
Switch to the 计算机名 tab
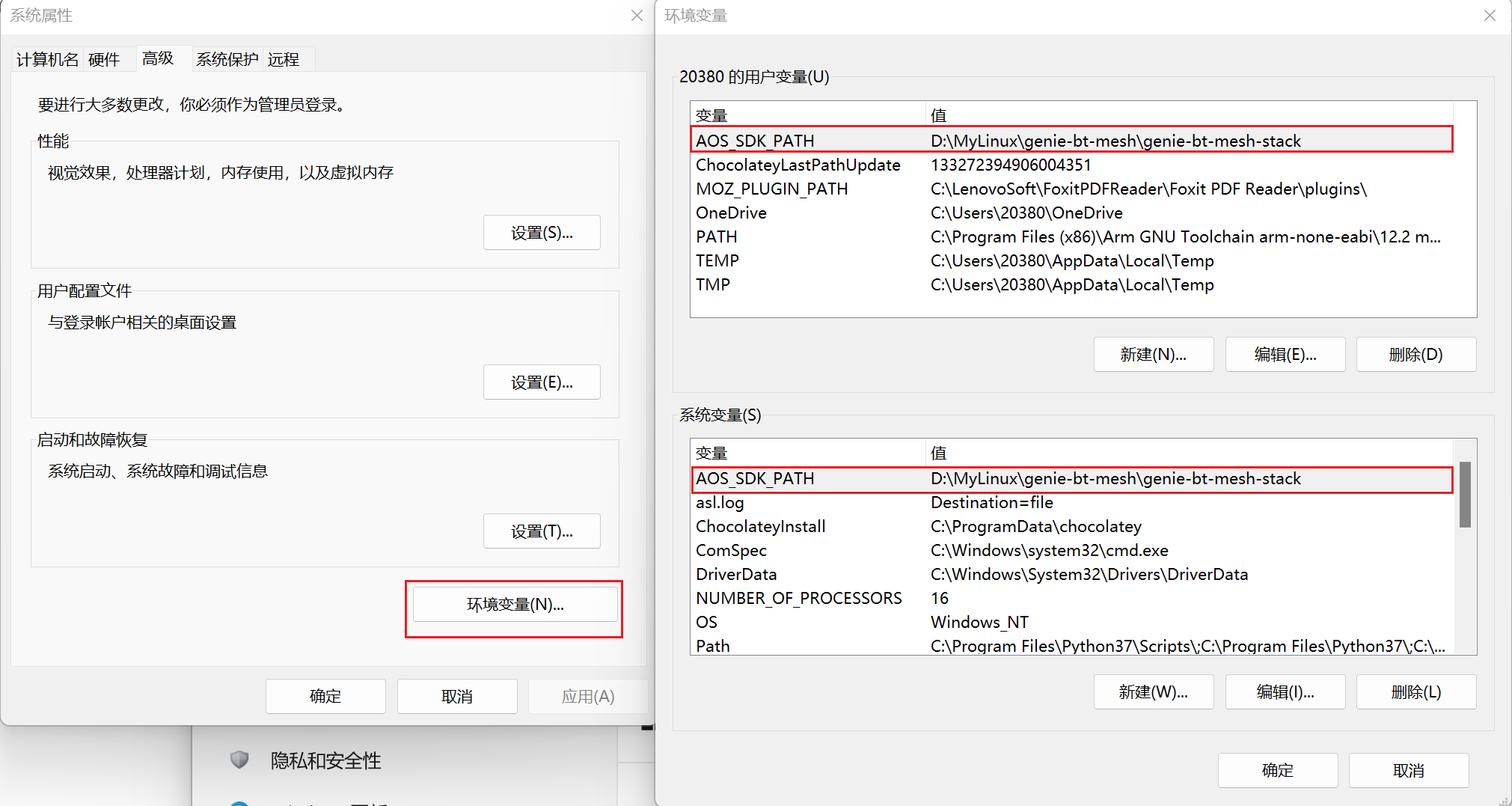pos(47,59)
